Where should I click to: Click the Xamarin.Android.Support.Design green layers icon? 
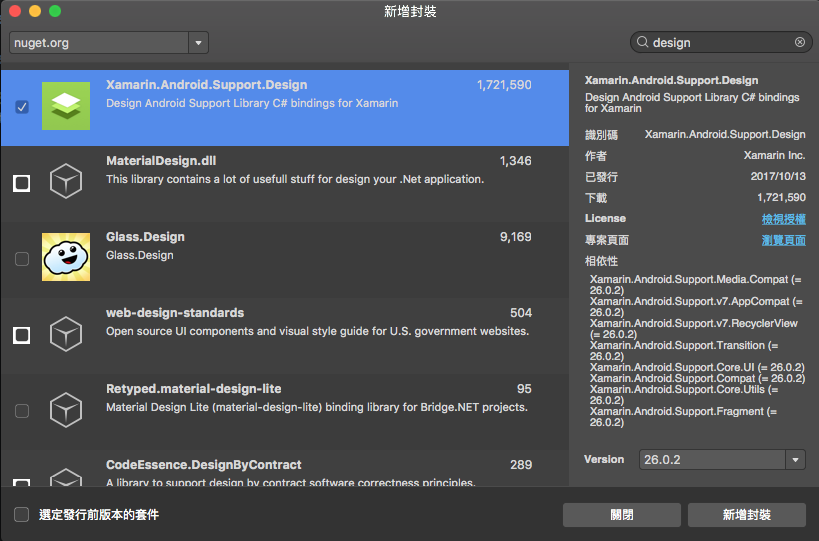66,106
